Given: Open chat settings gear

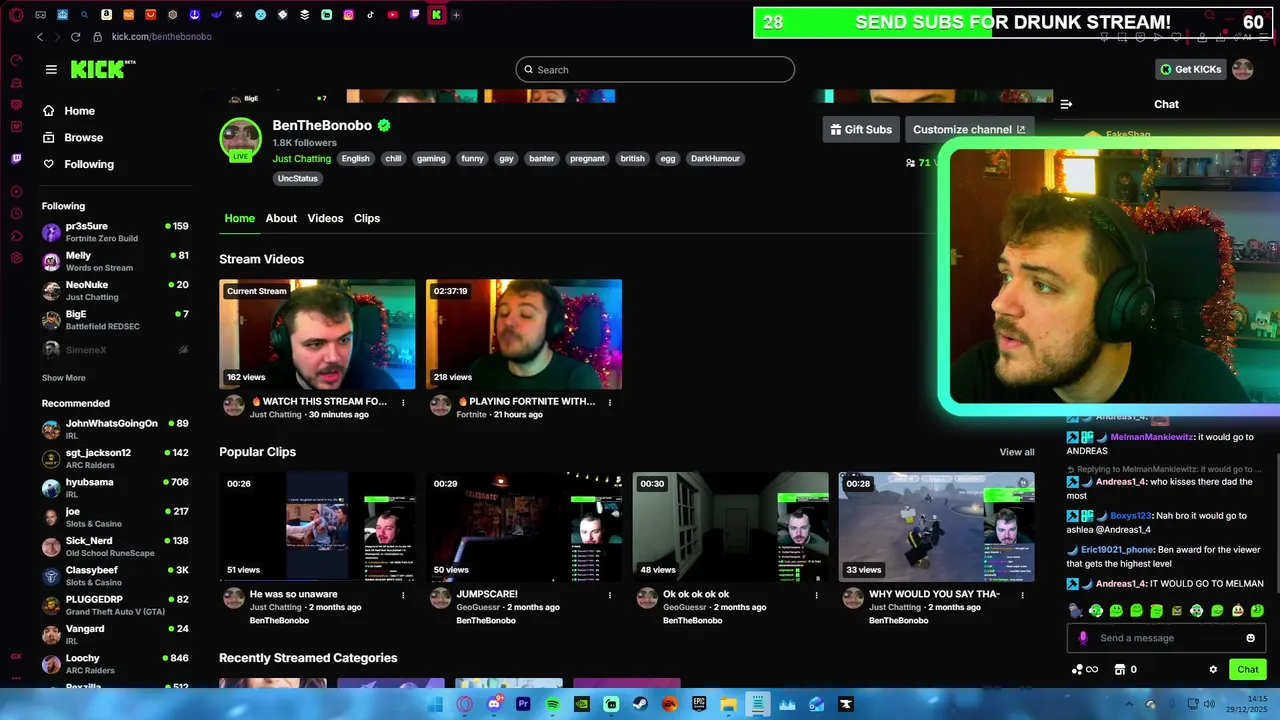Looking at the screenshot, I should (1213, 670).
